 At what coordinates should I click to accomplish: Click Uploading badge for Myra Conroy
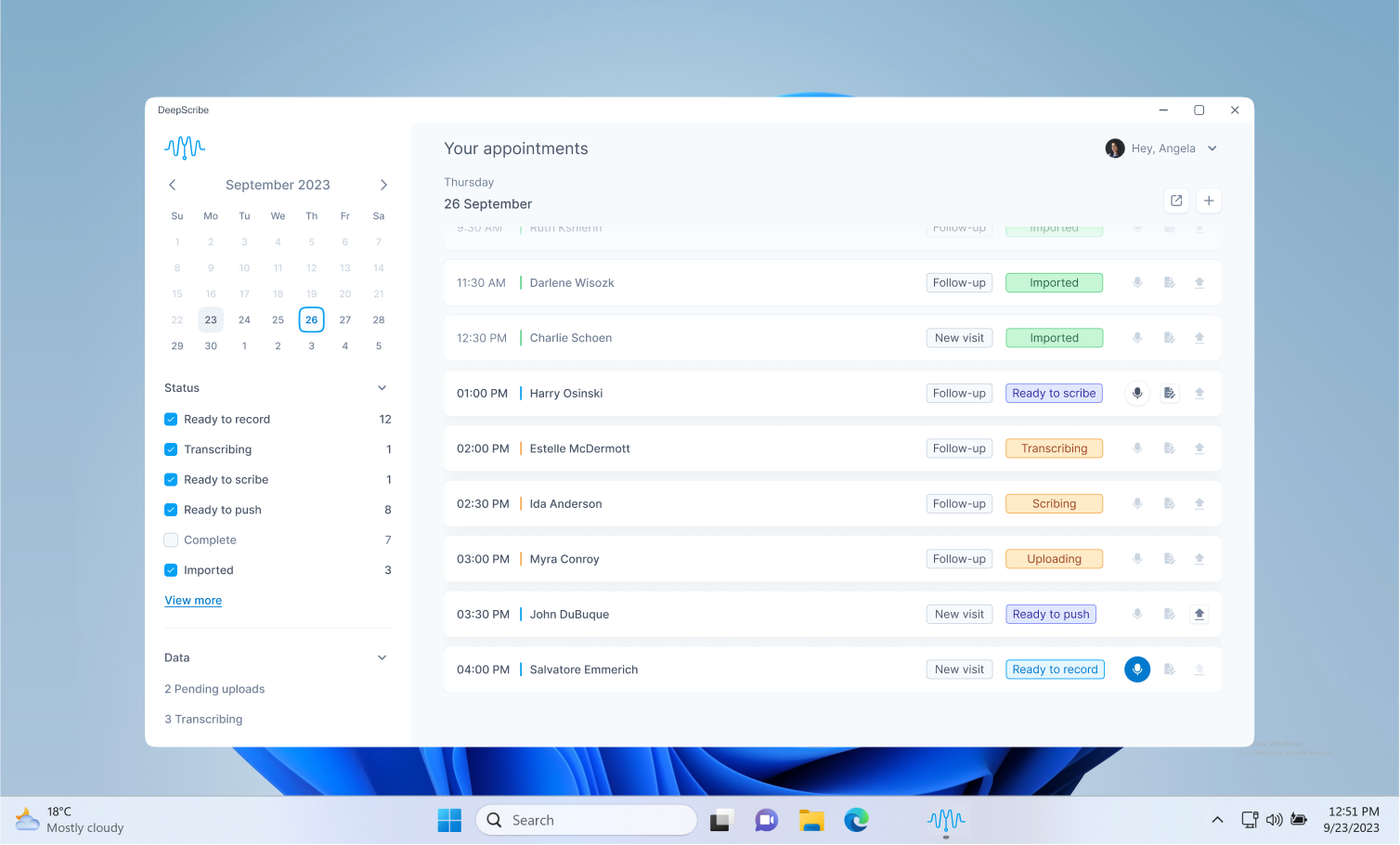(x=1054, y=559)
